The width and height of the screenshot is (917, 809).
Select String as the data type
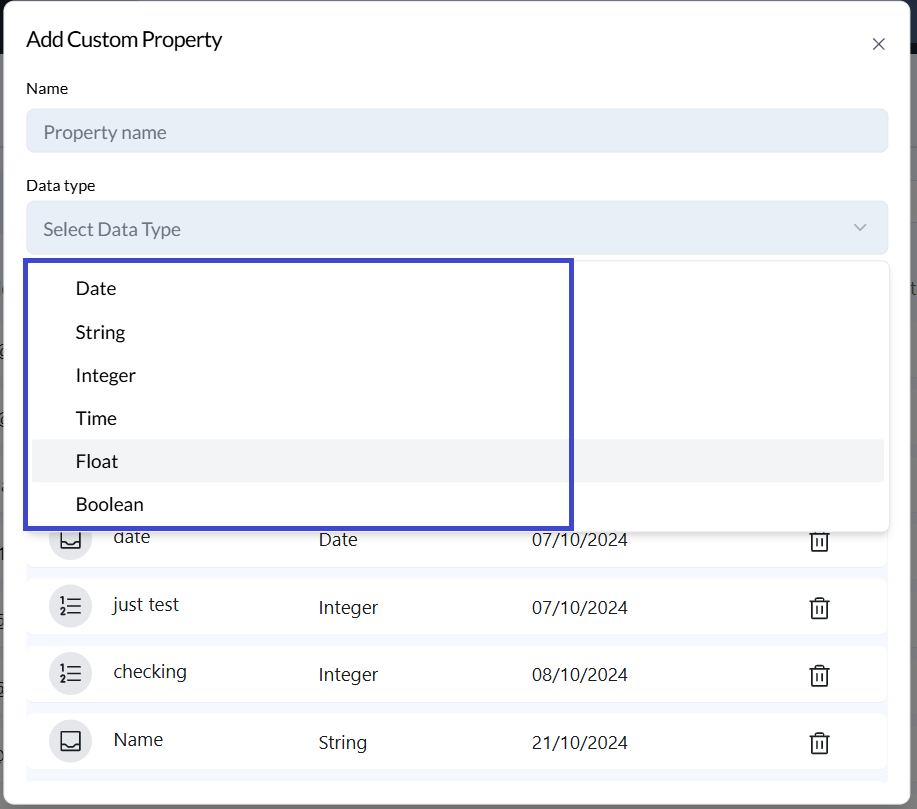[x=100, y=332]
